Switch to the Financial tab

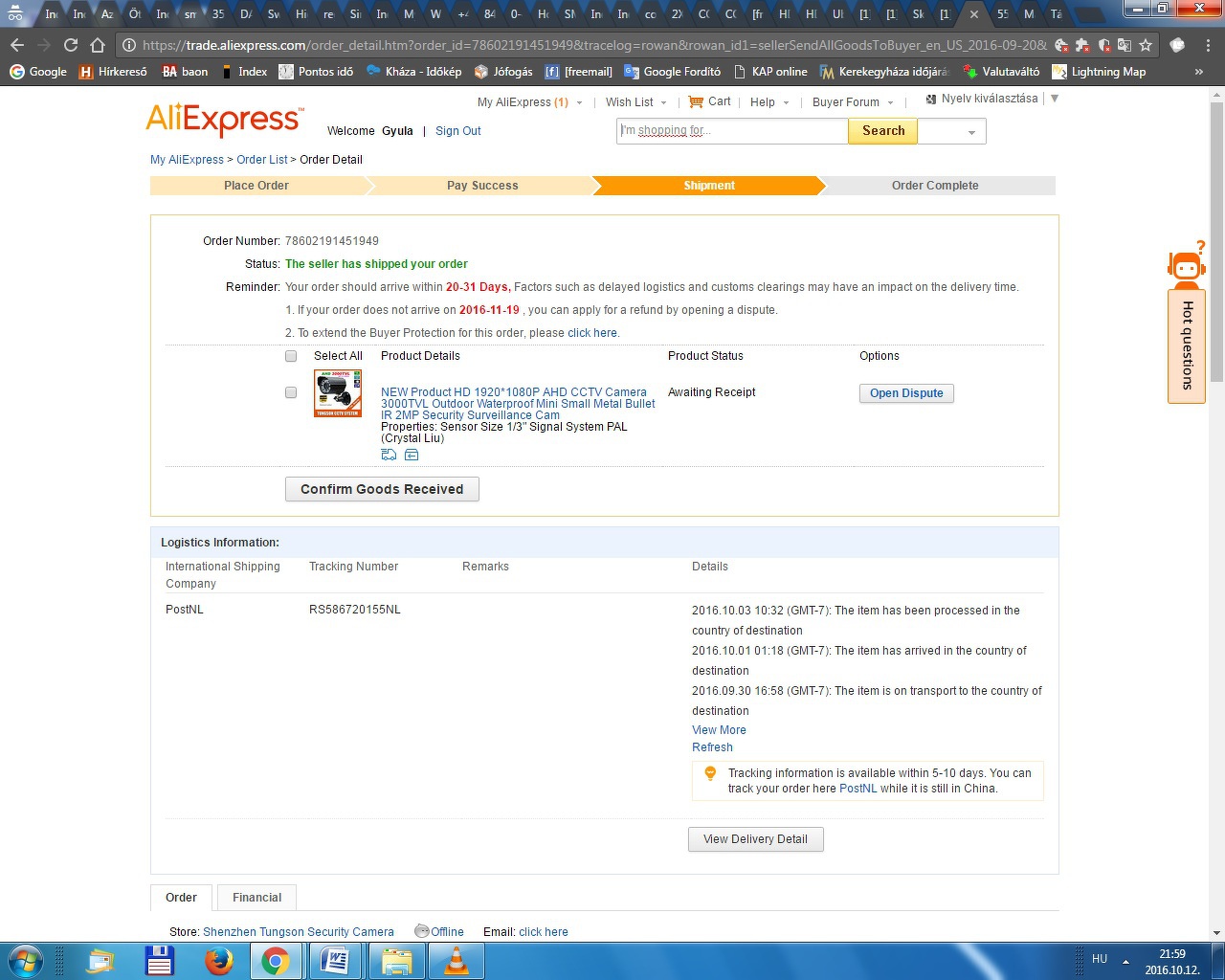(256, 898)
